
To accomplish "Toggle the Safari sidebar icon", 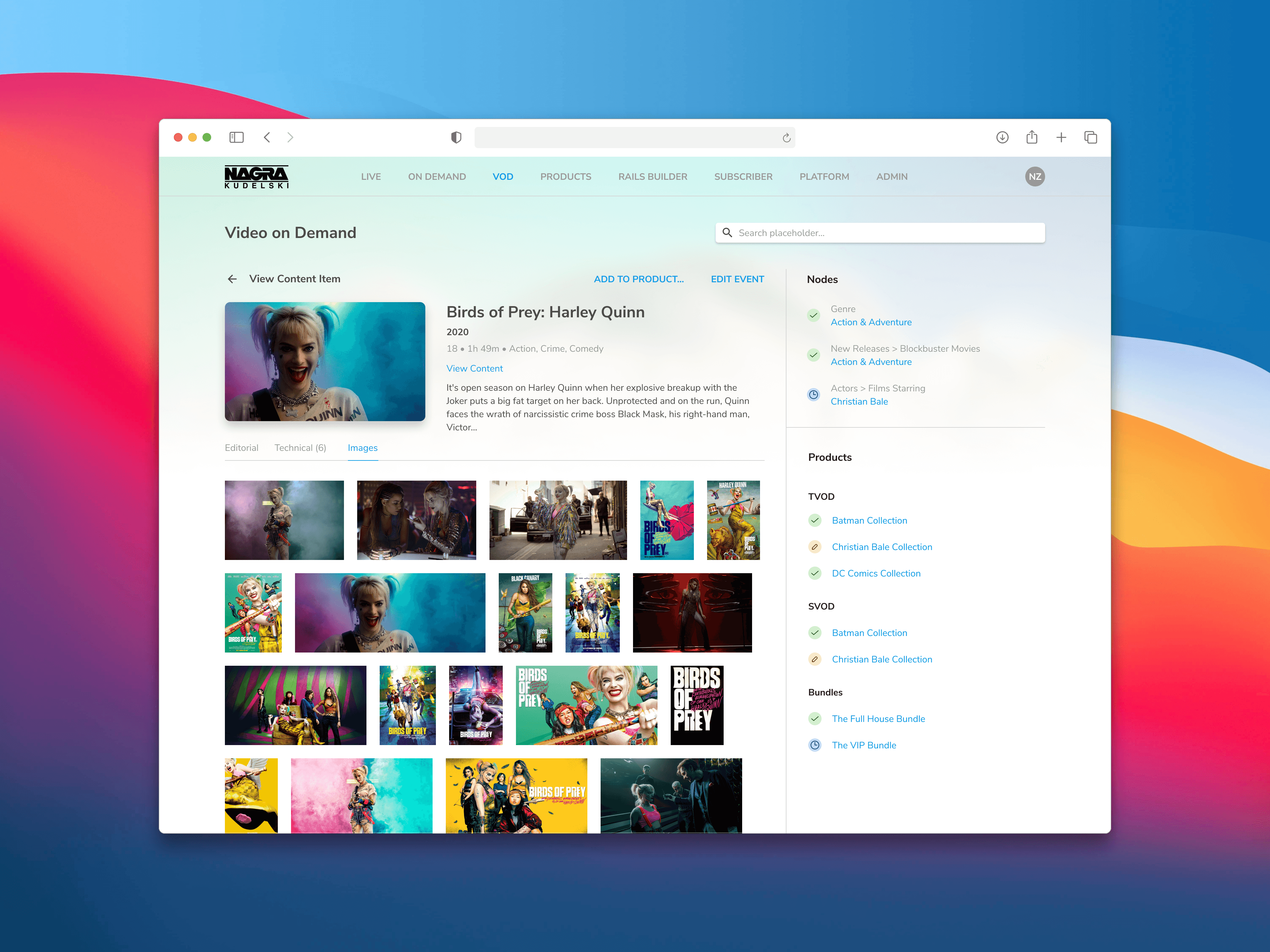I will (x=236, y=137).
